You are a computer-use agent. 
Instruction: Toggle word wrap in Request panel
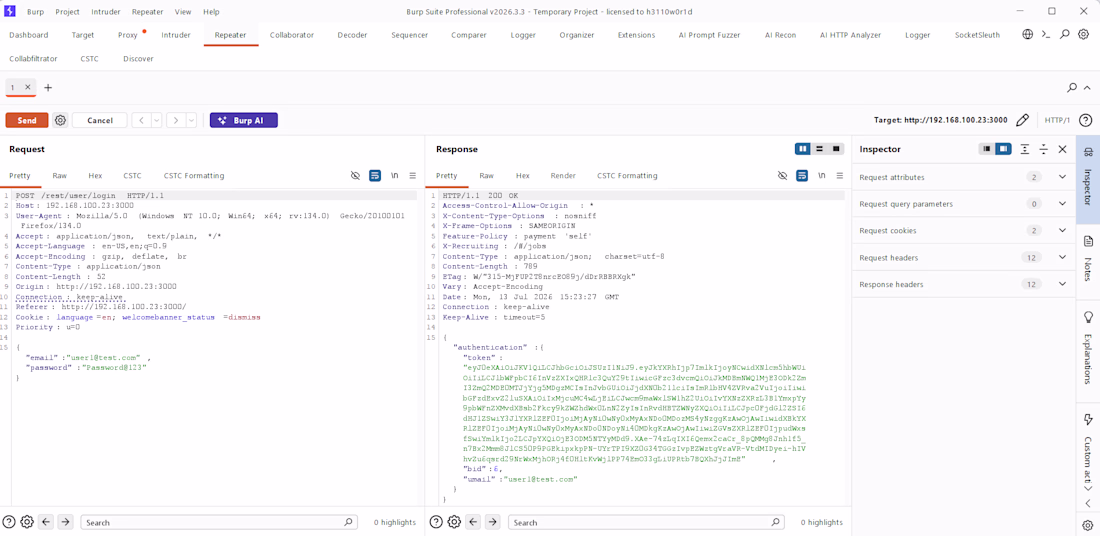[375, 175]
